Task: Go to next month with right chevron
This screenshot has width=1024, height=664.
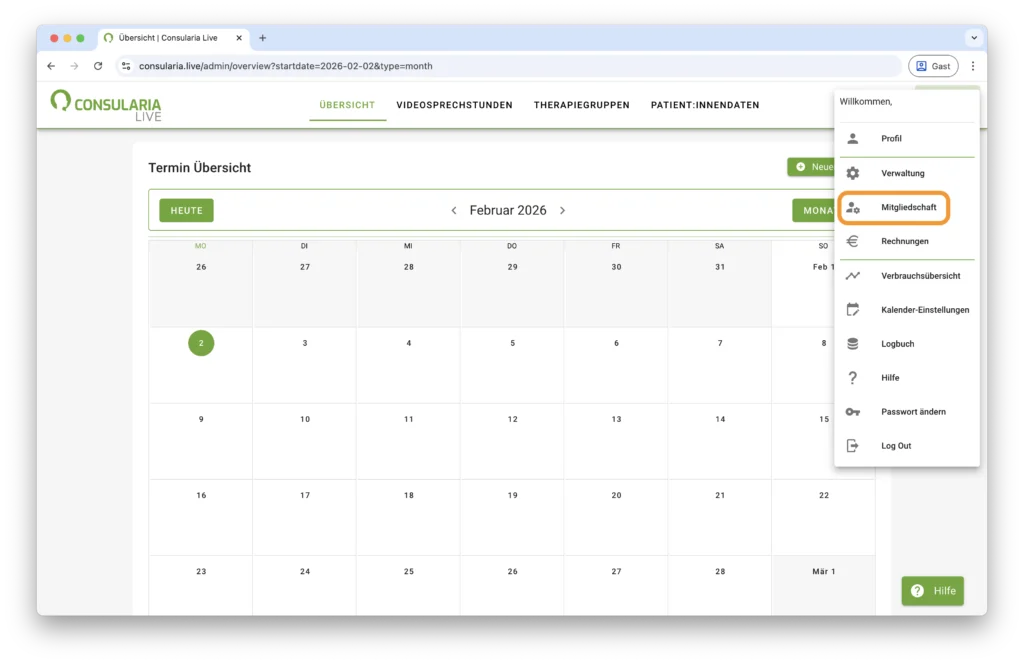Action: tap(562, 211)
